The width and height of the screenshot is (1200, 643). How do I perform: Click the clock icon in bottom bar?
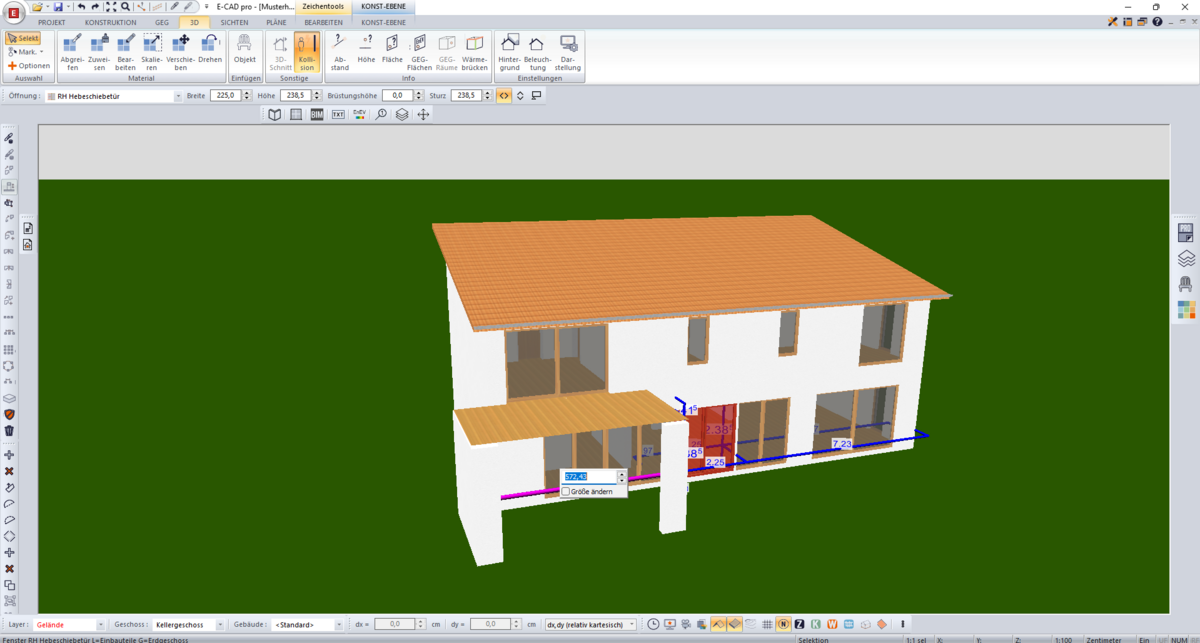click(653, 625)
